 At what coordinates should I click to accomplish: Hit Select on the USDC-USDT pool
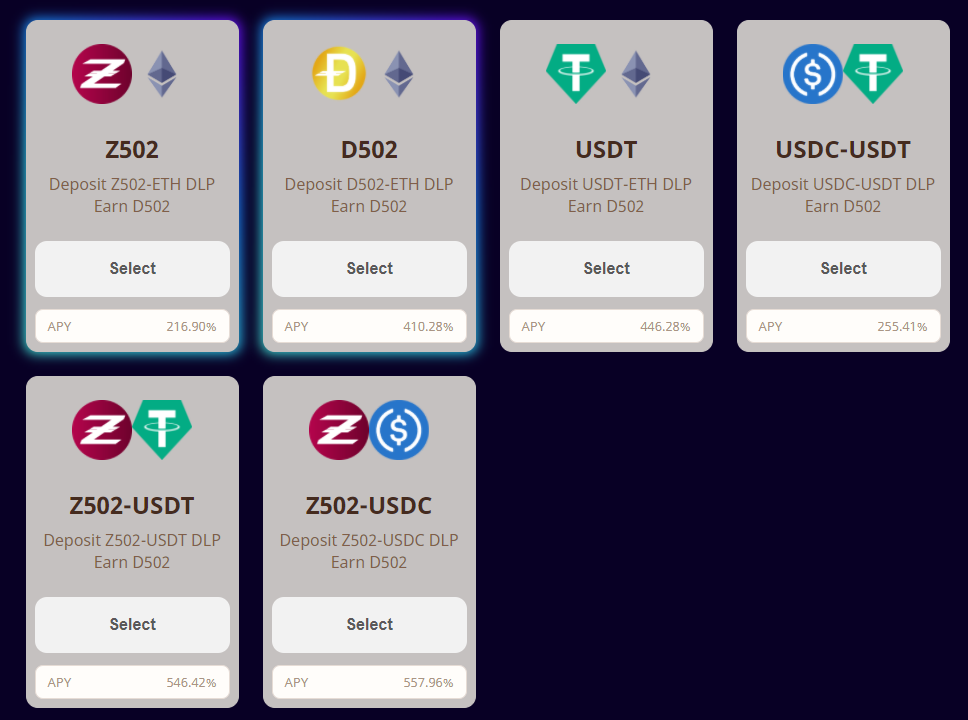click(x=843, y=269)
